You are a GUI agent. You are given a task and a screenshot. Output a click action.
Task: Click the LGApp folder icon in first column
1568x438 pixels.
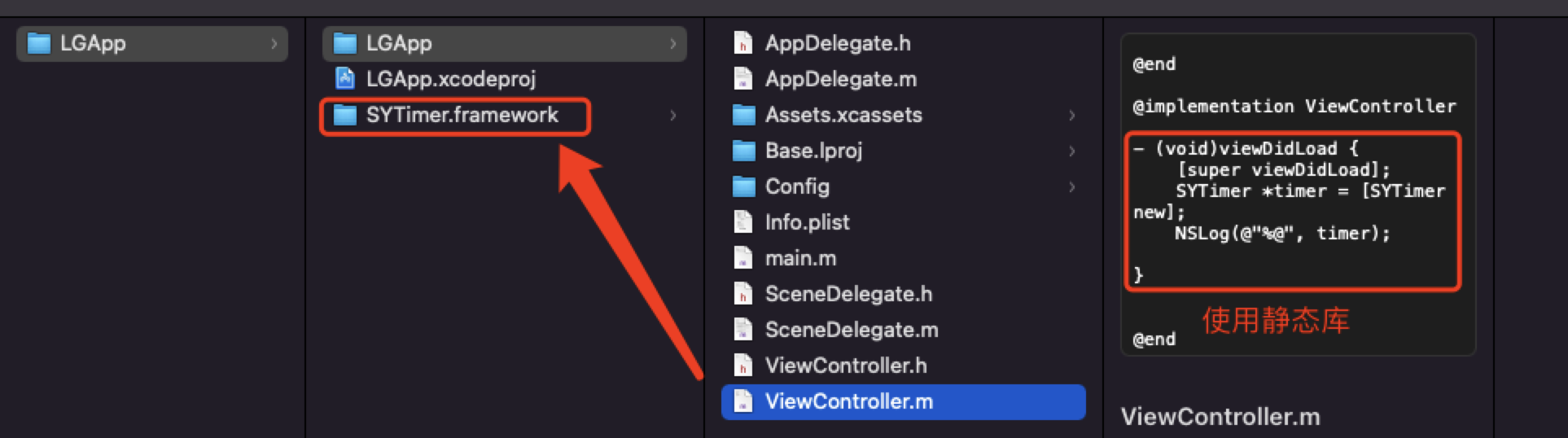tap(38, 43)
